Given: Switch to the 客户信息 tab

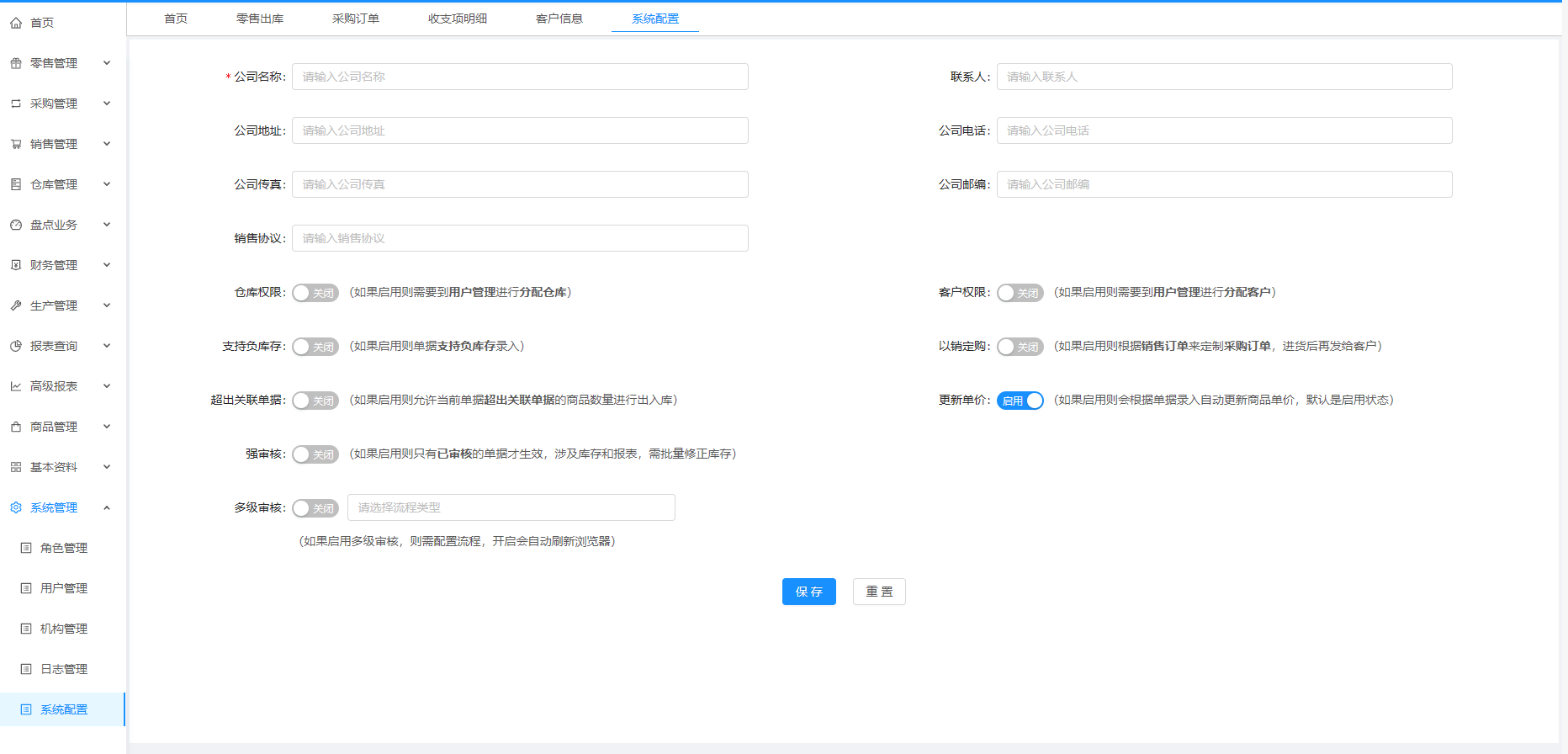Looking at the screenshot, I should click(559, 19).
